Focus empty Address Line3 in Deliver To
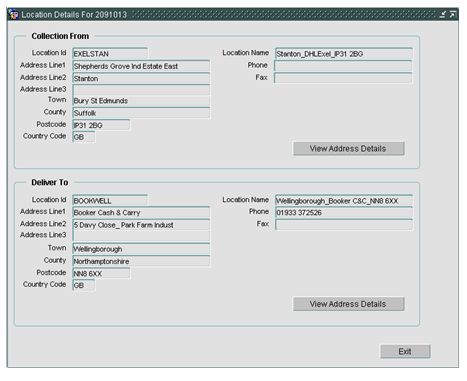 coord(141,236)
